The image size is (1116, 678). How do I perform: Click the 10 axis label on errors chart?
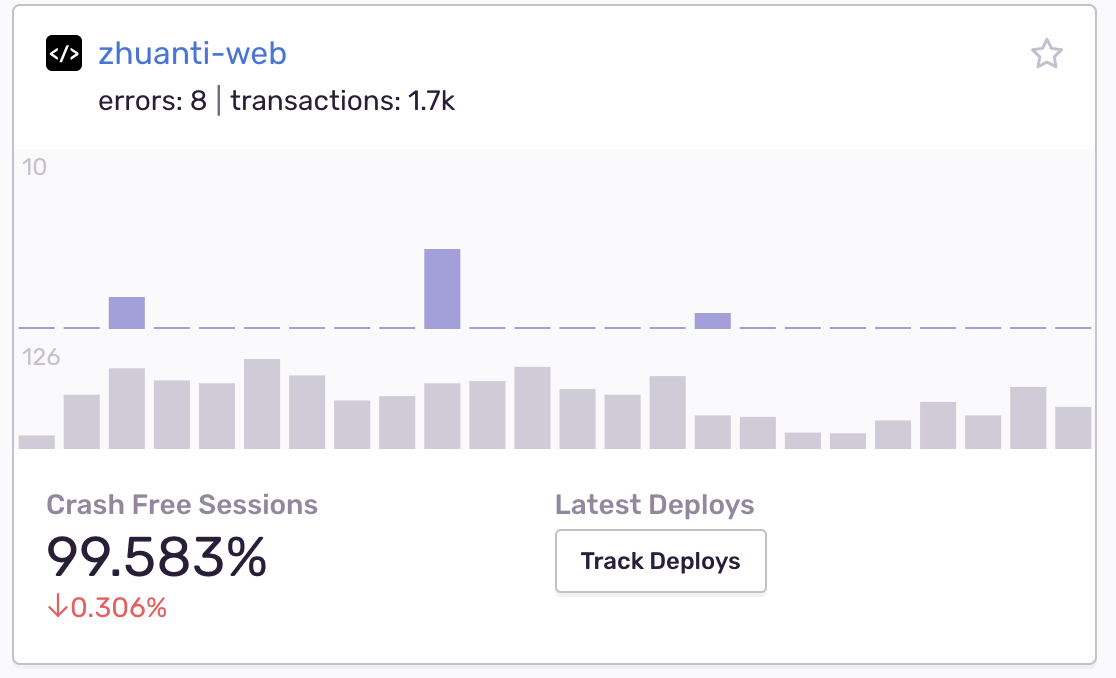click(x=35, y=167)
